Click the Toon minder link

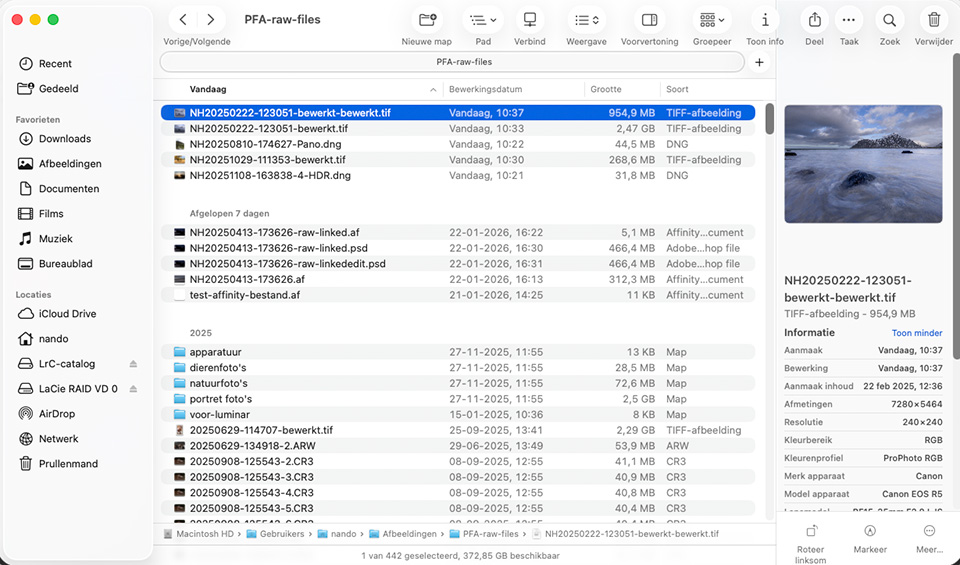coord(916,333)
